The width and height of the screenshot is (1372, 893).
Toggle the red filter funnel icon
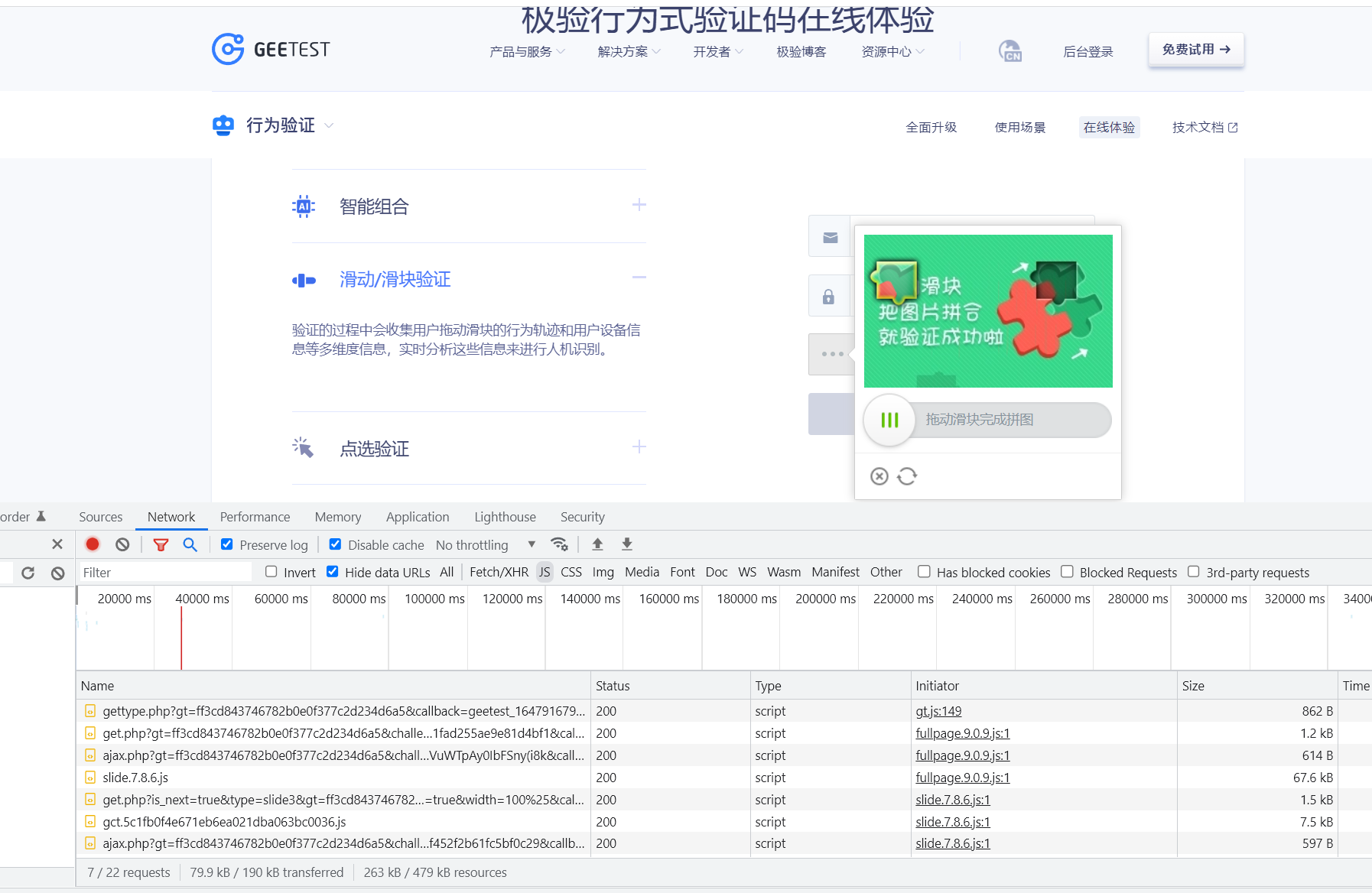pyautogui.click(x=161, y=544)
